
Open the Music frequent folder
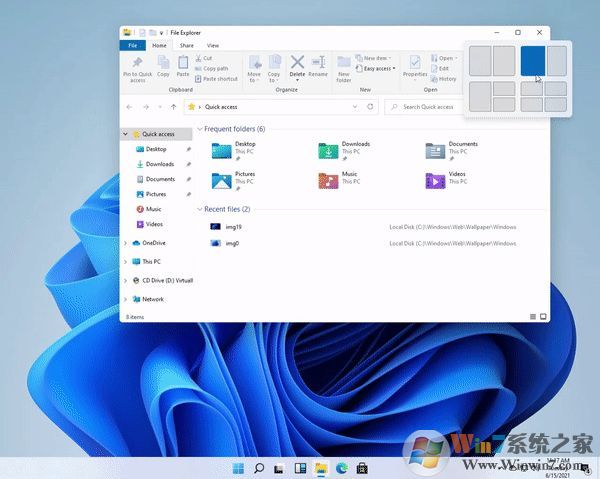(339, 180)
